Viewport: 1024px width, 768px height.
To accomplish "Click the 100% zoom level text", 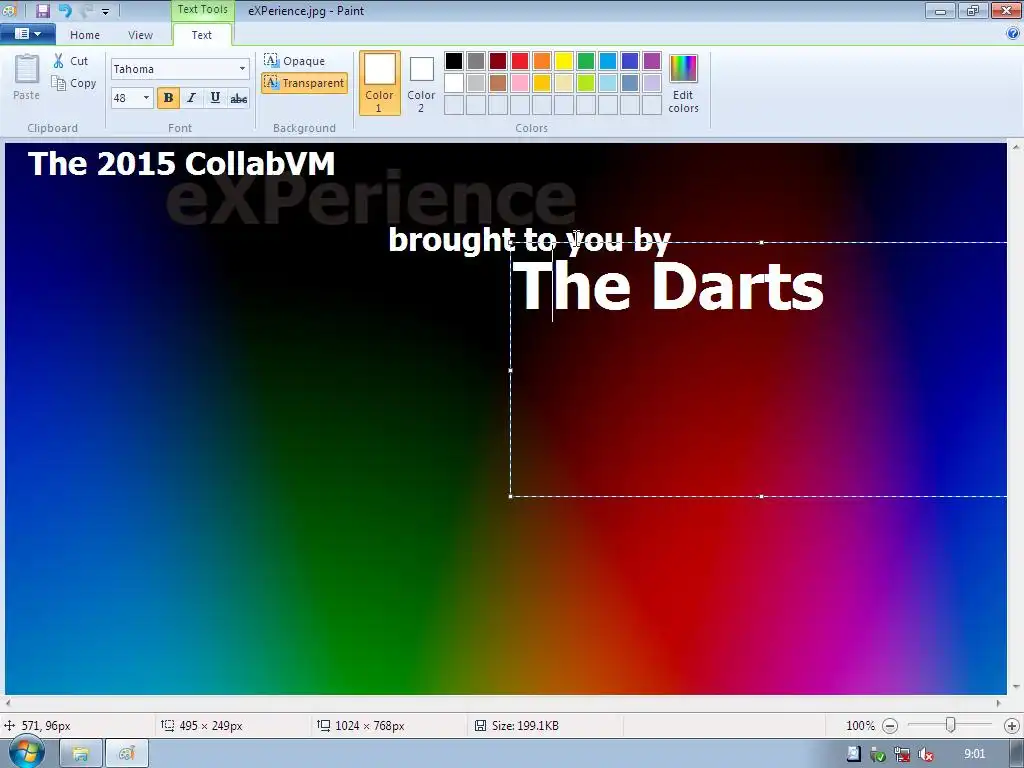I will tap(860, 726).
